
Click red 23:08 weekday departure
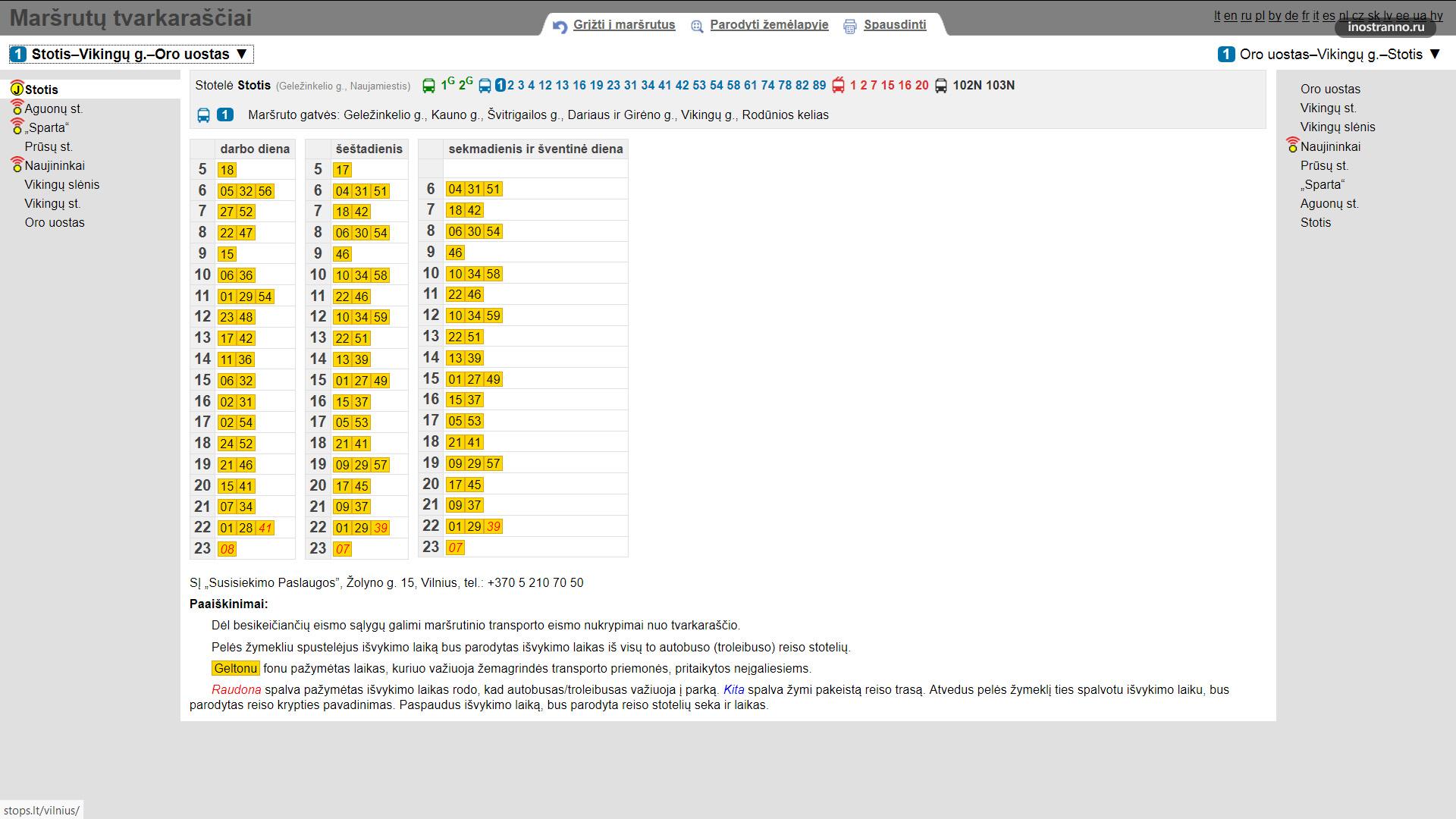(x=227, y=549)
